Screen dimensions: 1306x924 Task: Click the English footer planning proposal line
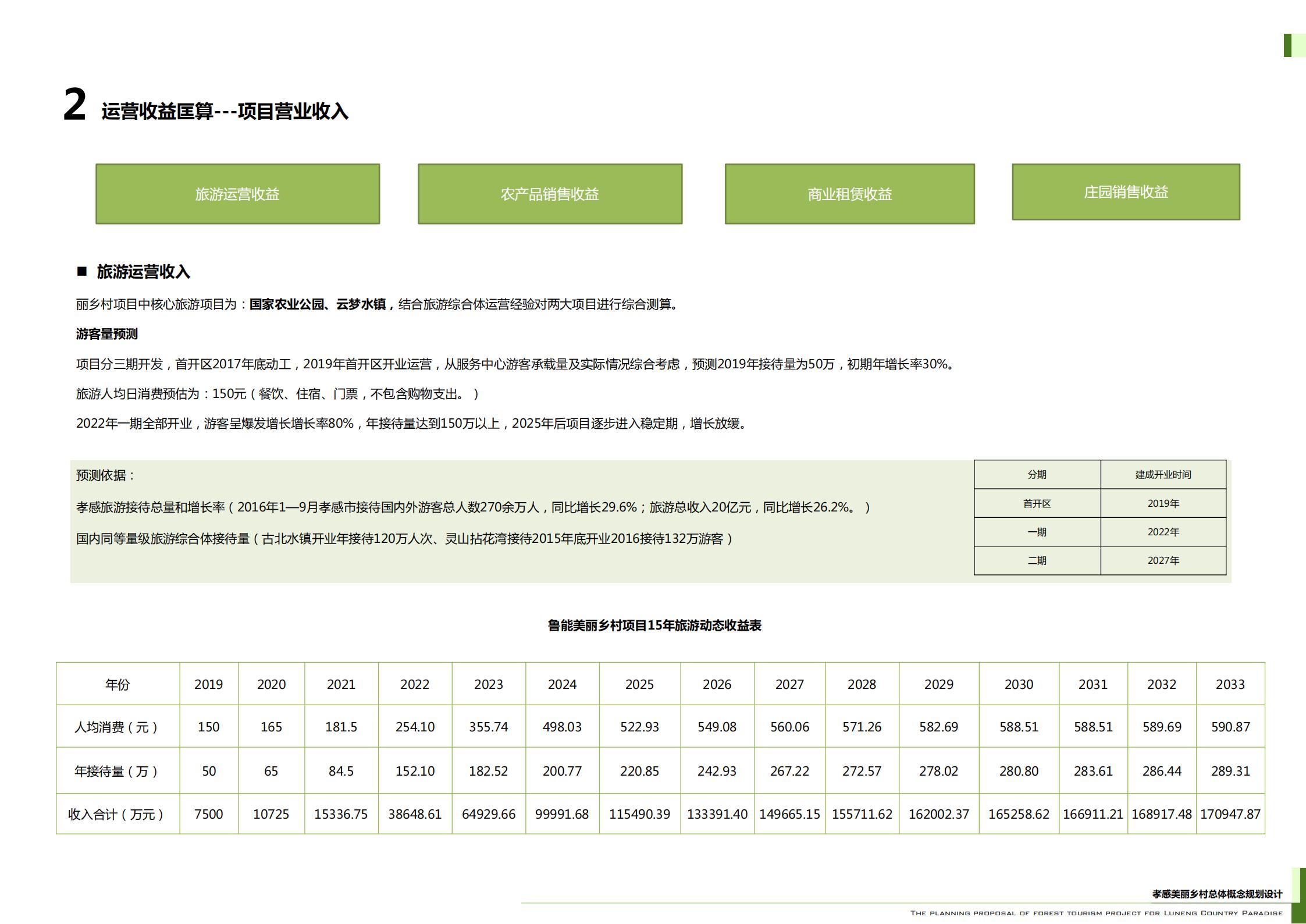coord(1097,913)
